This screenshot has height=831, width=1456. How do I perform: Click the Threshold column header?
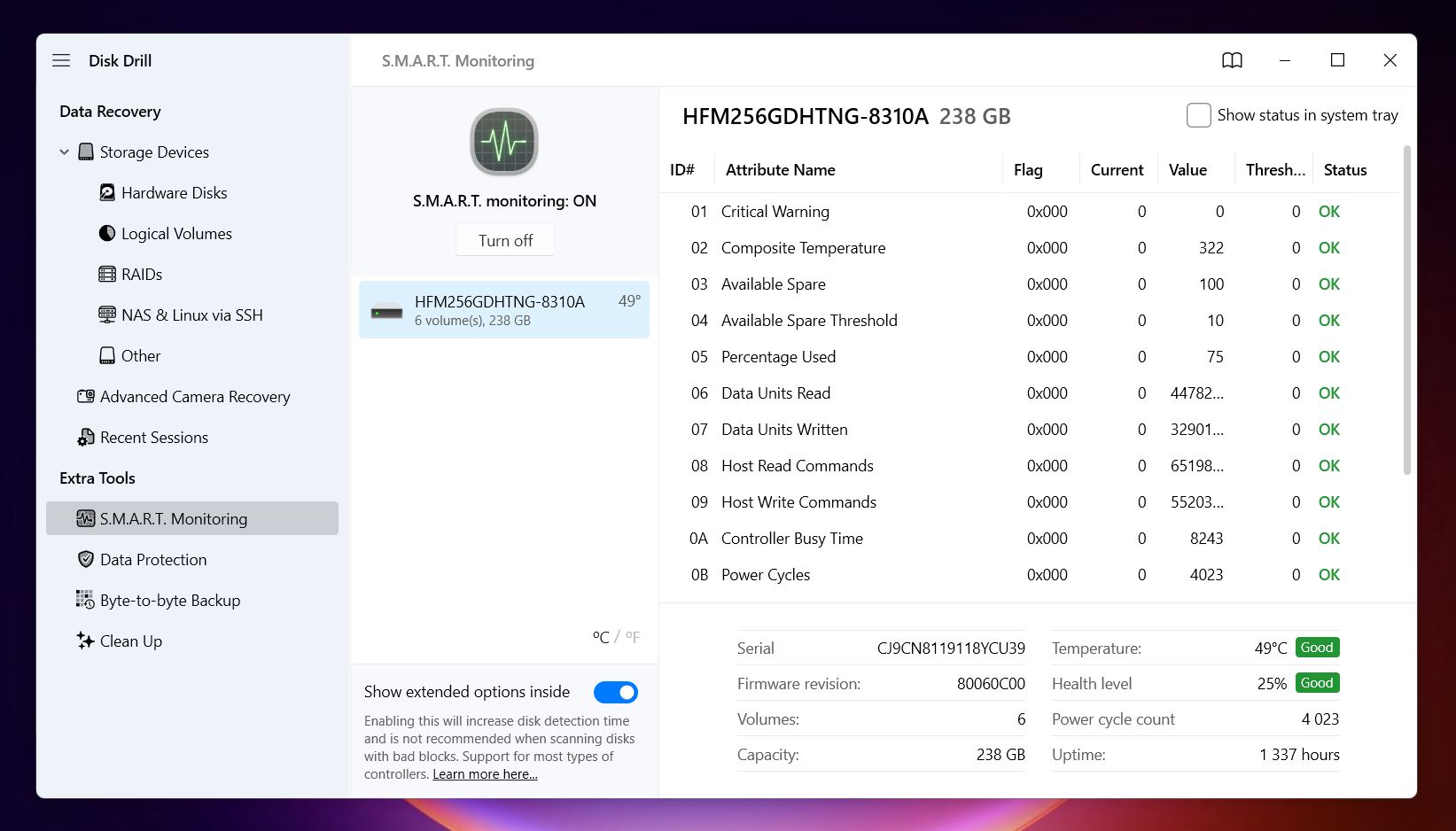click(x=1275, y=170)
